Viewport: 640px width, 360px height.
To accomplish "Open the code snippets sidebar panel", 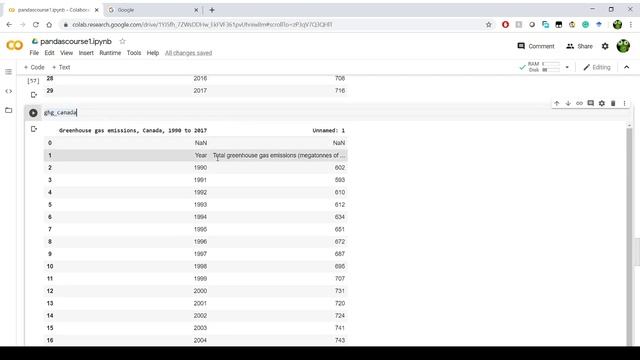I will click(8, 91).
